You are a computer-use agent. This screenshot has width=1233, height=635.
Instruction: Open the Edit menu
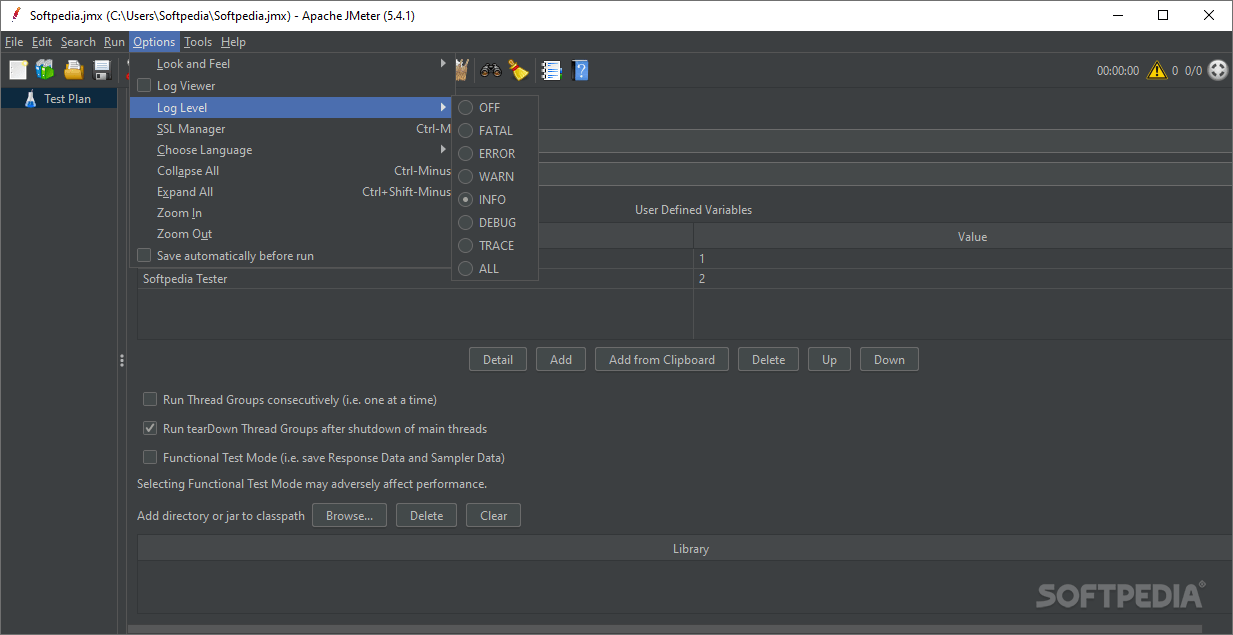pos(42,42)
